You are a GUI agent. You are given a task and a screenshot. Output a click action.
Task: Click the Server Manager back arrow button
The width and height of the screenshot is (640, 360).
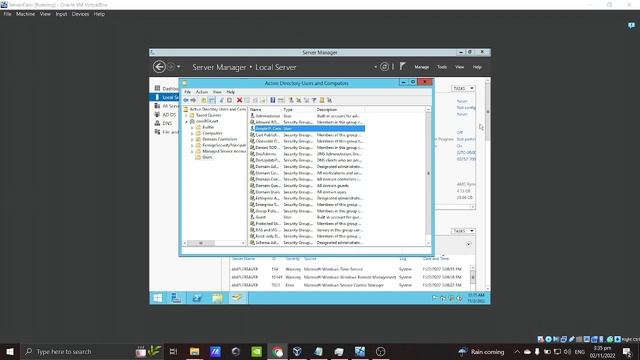pos(159,67)
